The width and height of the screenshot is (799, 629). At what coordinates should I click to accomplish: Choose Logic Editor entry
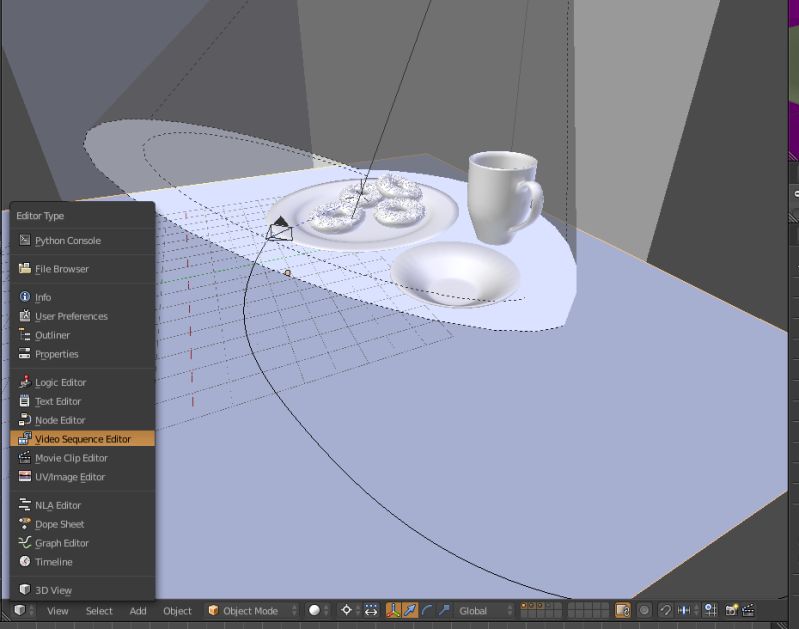pos(82,382)
